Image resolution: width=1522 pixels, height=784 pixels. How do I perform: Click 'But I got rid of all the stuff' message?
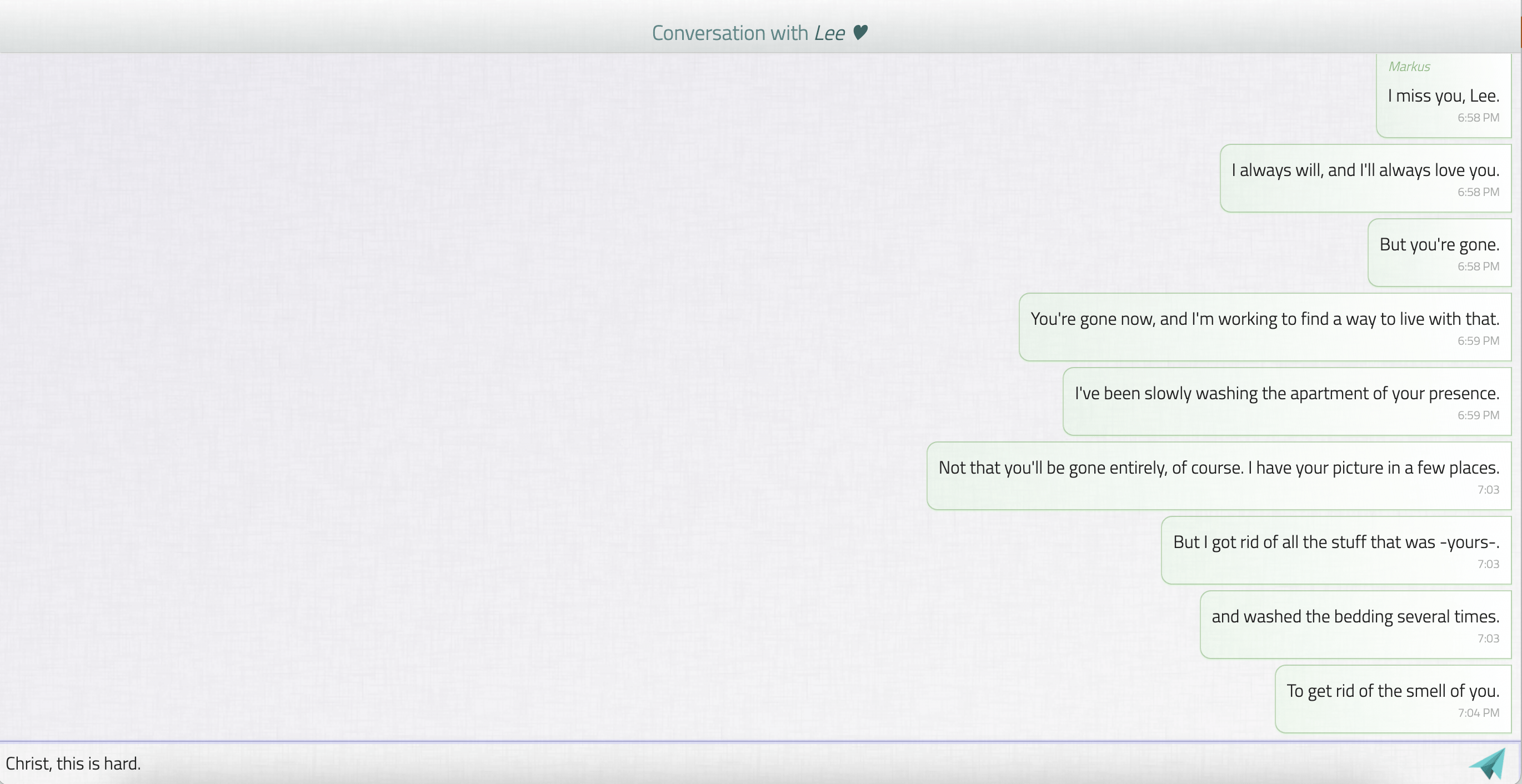[1336, 550]
